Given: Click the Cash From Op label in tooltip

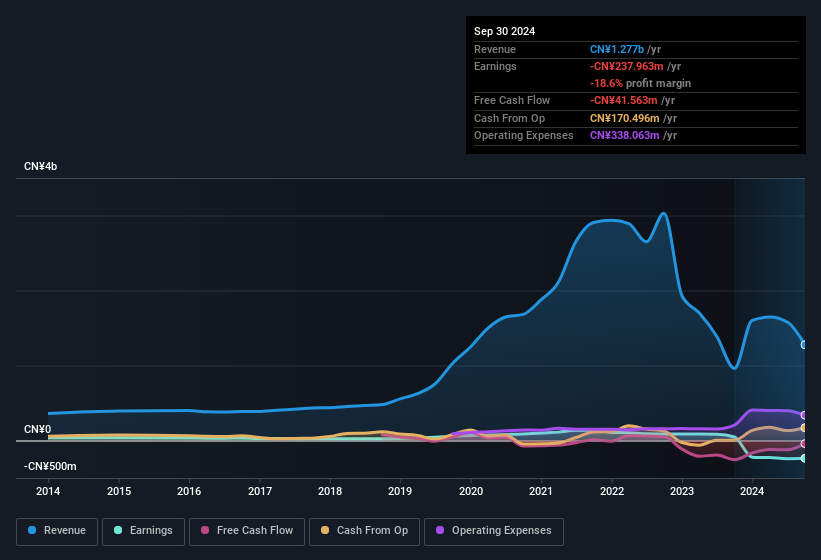Looking at the screenshot, I should [x=509, y=118].
